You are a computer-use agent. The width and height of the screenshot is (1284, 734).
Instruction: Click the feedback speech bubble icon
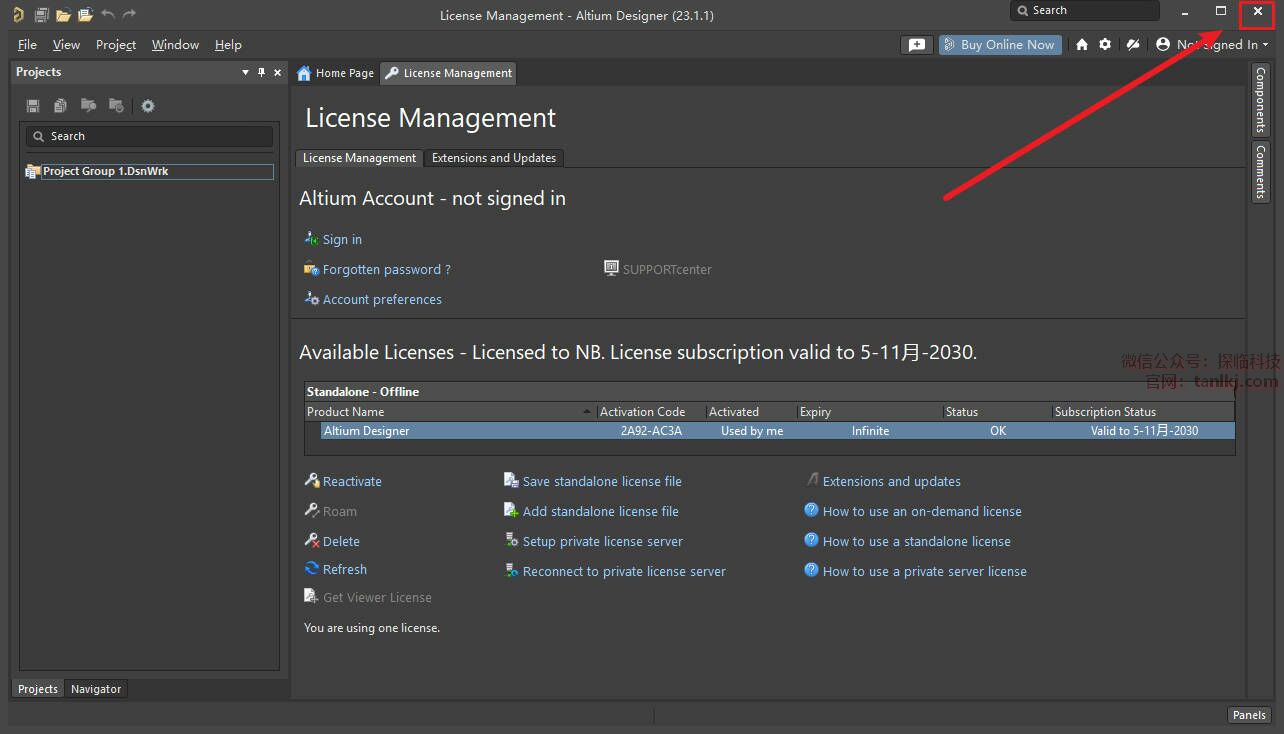917,44
